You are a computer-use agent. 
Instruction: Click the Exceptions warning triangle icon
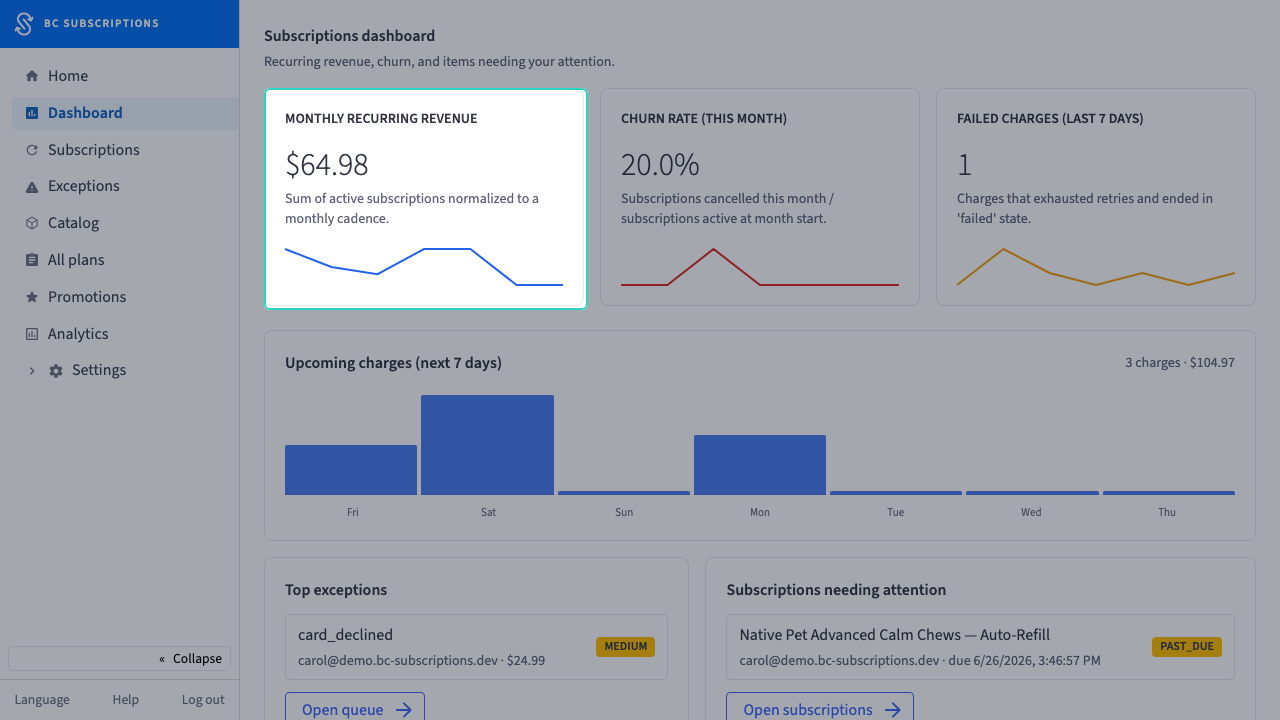32,186
